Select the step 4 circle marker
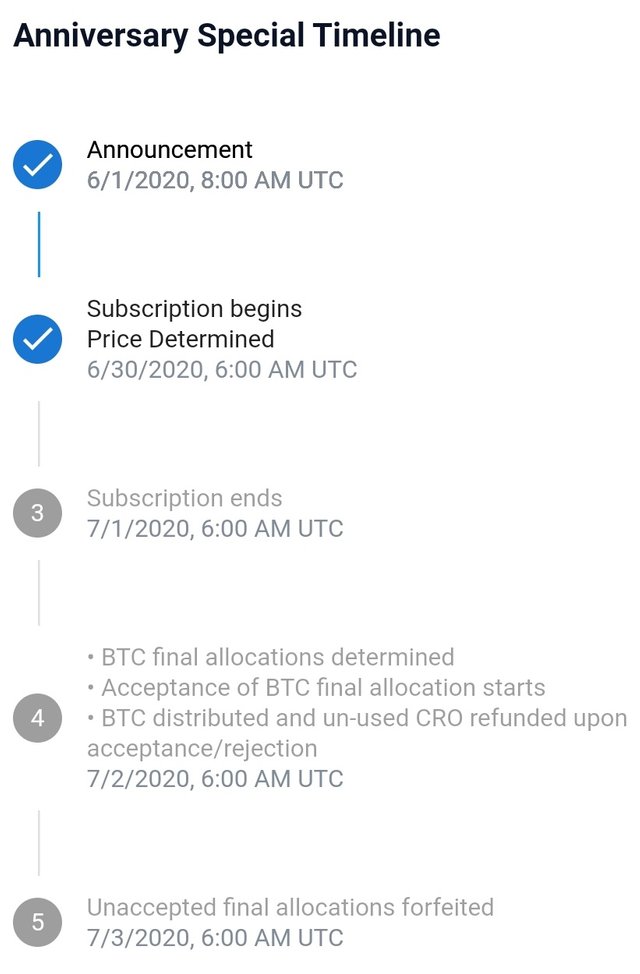 click(x=37, y=718)
